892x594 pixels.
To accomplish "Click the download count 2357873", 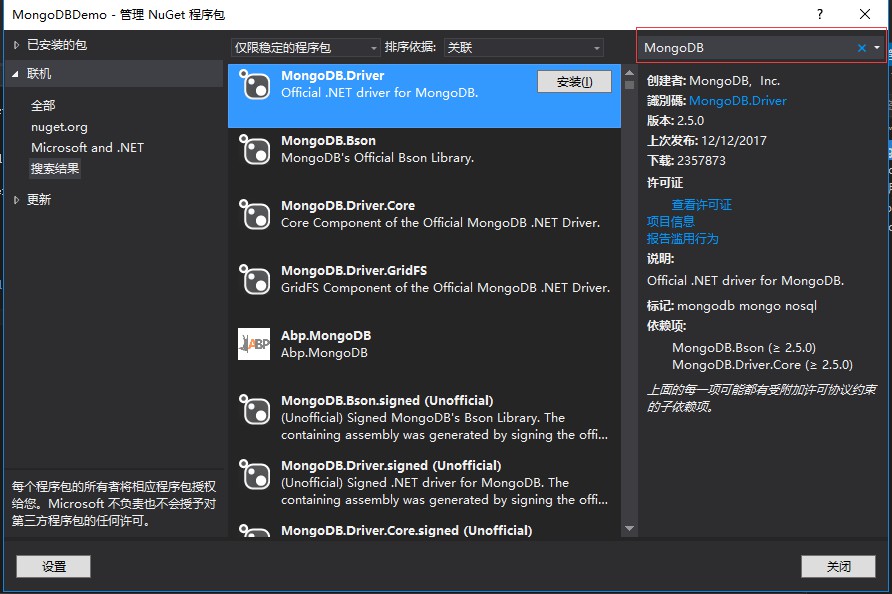I will click(701, 160).
